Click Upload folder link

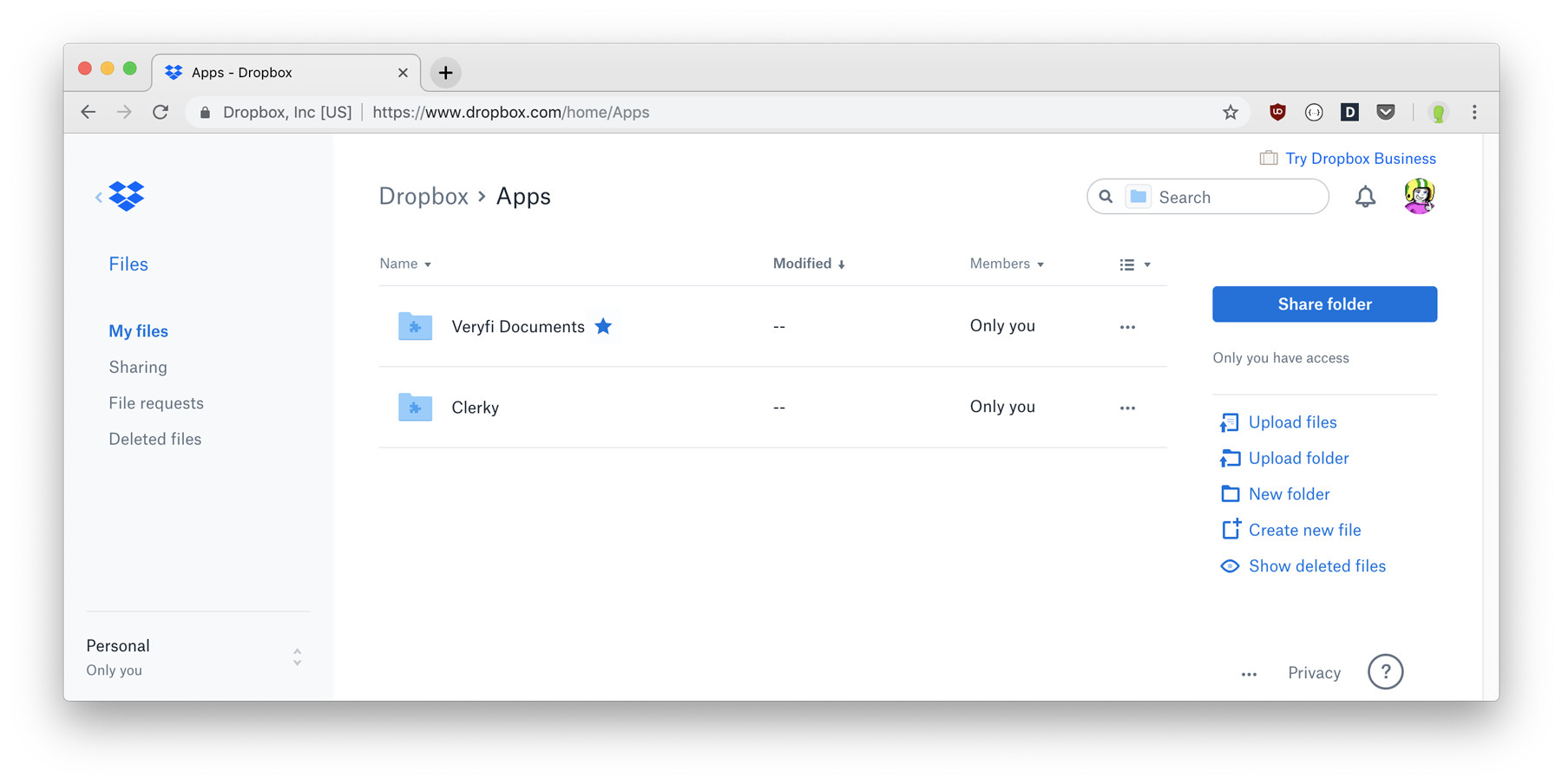[x=1284, y=458]
